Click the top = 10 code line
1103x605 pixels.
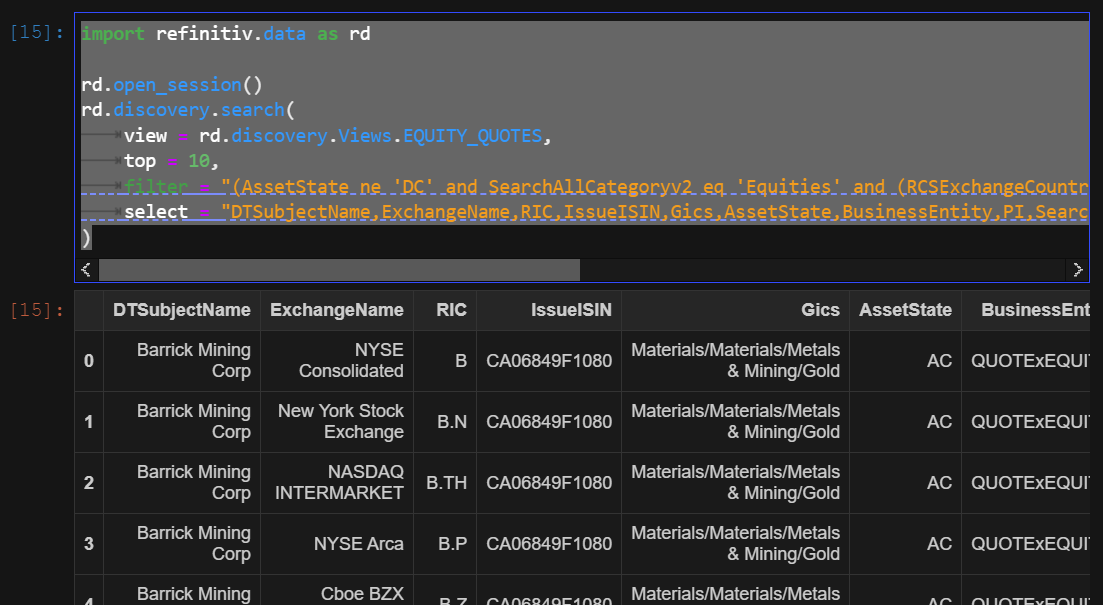tap(172, 161)
